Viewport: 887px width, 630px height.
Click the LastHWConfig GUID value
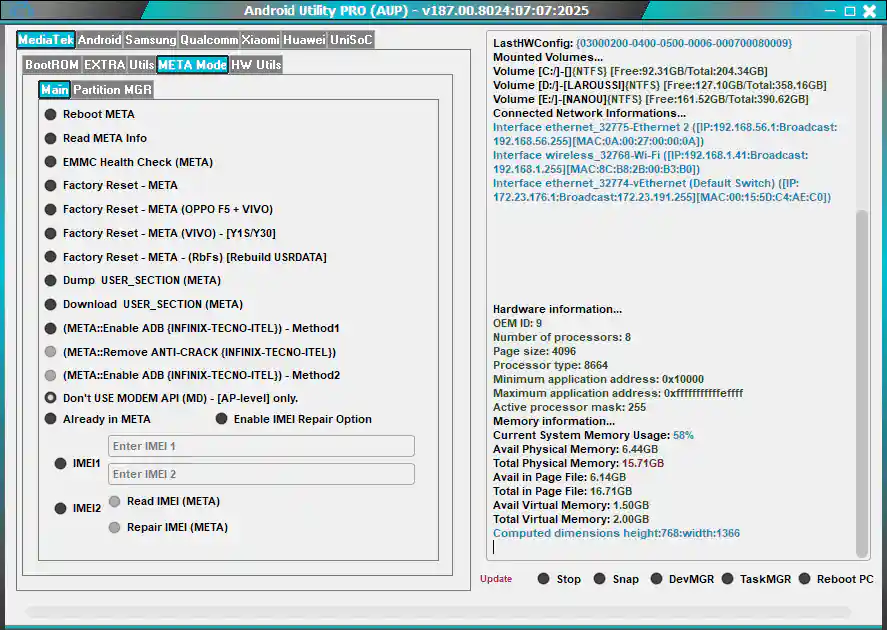pos(684,44)
